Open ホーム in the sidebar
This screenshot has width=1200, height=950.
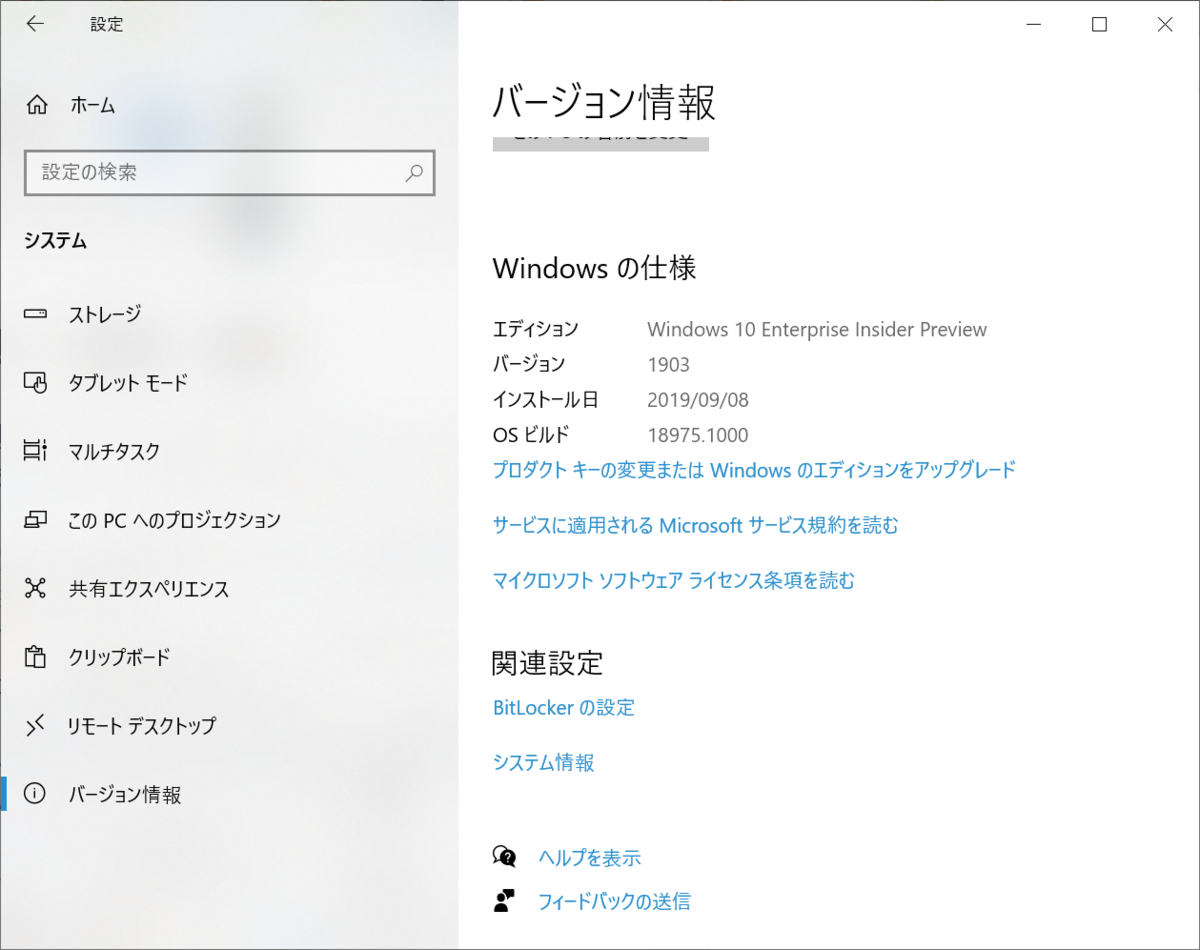pos(92,105)
